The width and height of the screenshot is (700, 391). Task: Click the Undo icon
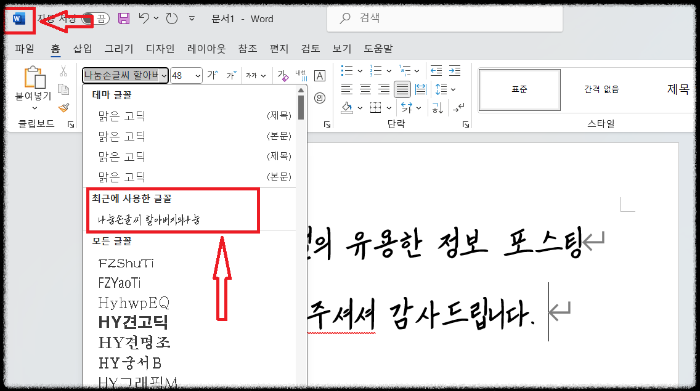click(x=144, y=18)
